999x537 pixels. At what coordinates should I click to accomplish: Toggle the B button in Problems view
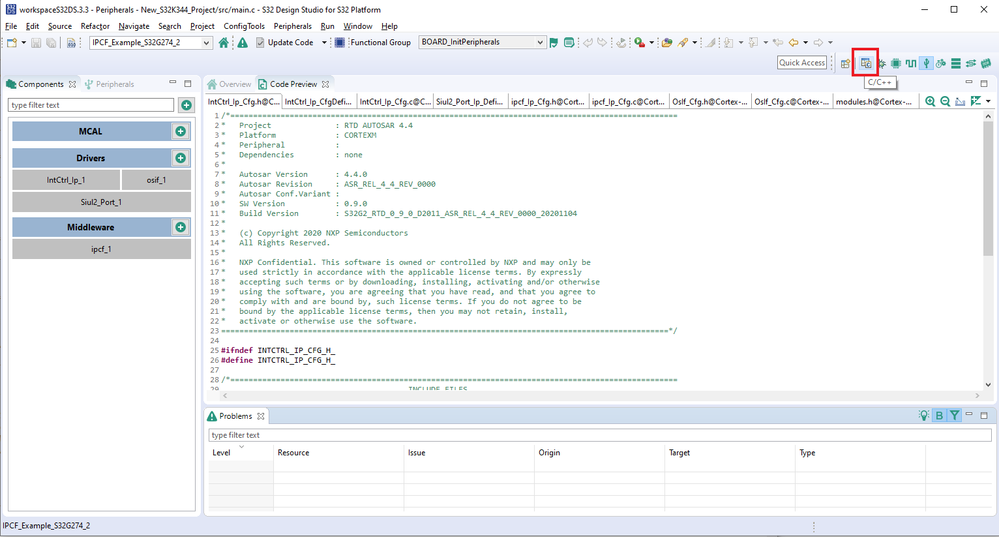pyautogui.click(x=939, y=415)
